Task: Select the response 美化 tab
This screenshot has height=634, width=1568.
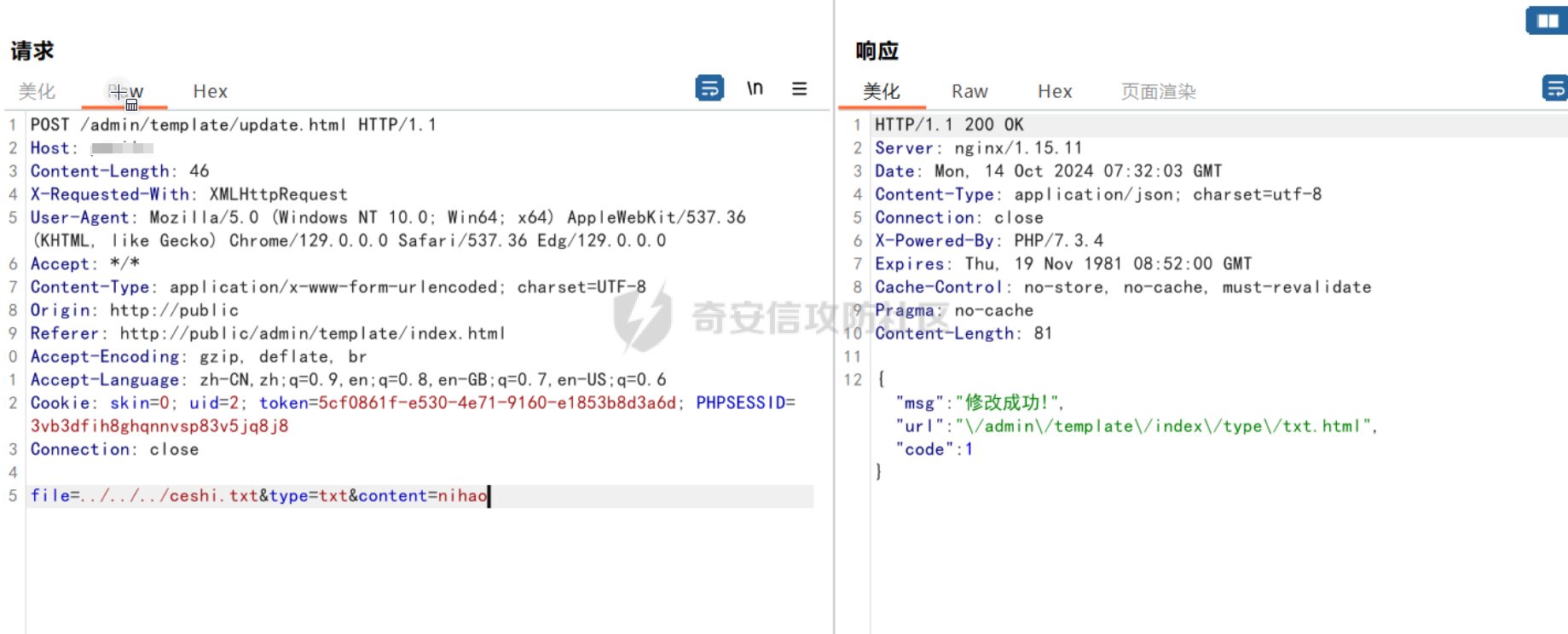Action: [x=882, y=91]
